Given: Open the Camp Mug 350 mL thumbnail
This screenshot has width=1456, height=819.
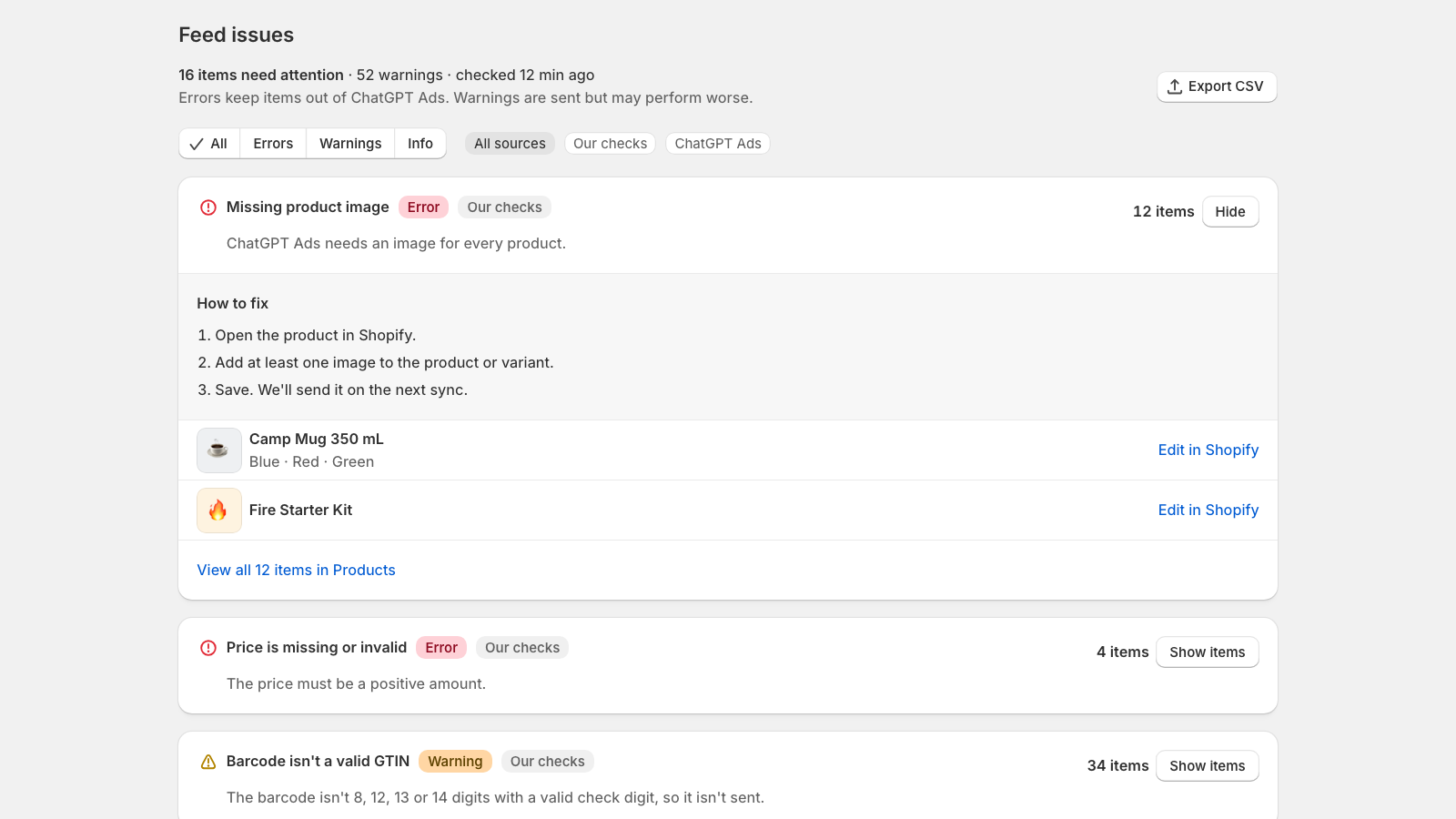Looking at the screenshot, I should click(x=219, y=450).
